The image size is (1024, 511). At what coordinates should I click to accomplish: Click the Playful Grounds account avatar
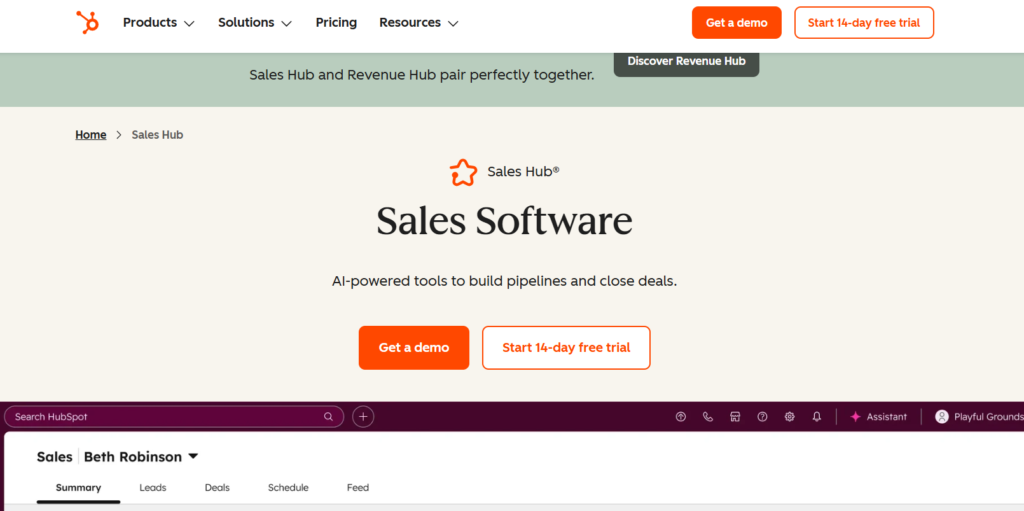(942, 417)
